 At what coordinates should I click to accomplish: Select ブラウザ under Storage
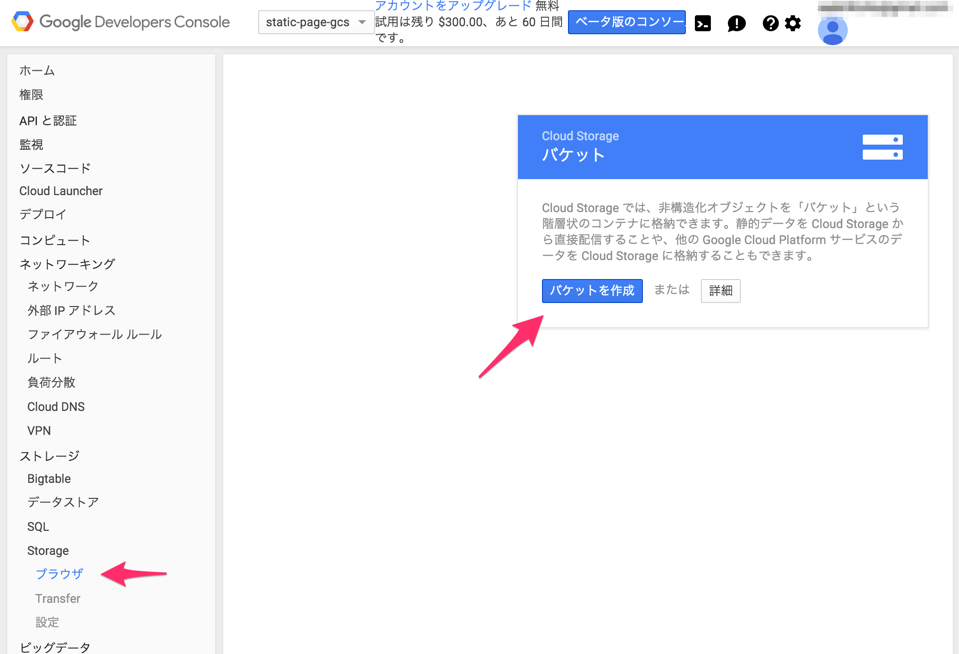(x=59, y=574)
